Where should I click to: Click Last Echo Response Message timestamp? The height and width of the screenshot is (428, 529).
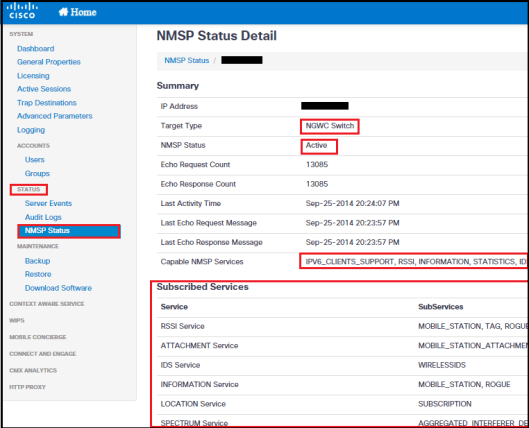pos(352,242)
